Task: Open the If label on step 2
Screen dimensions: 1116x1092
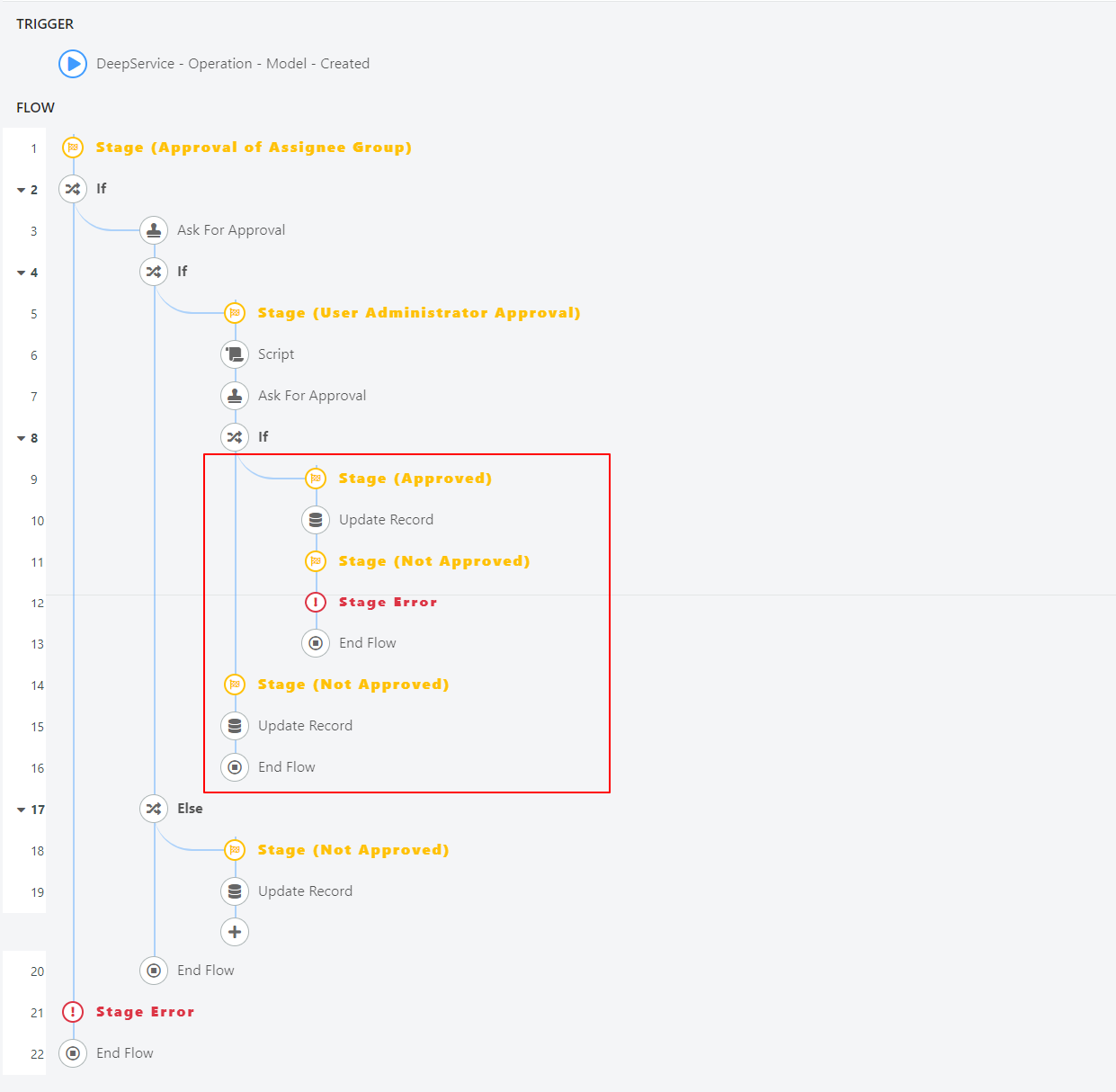Action: 101,189
